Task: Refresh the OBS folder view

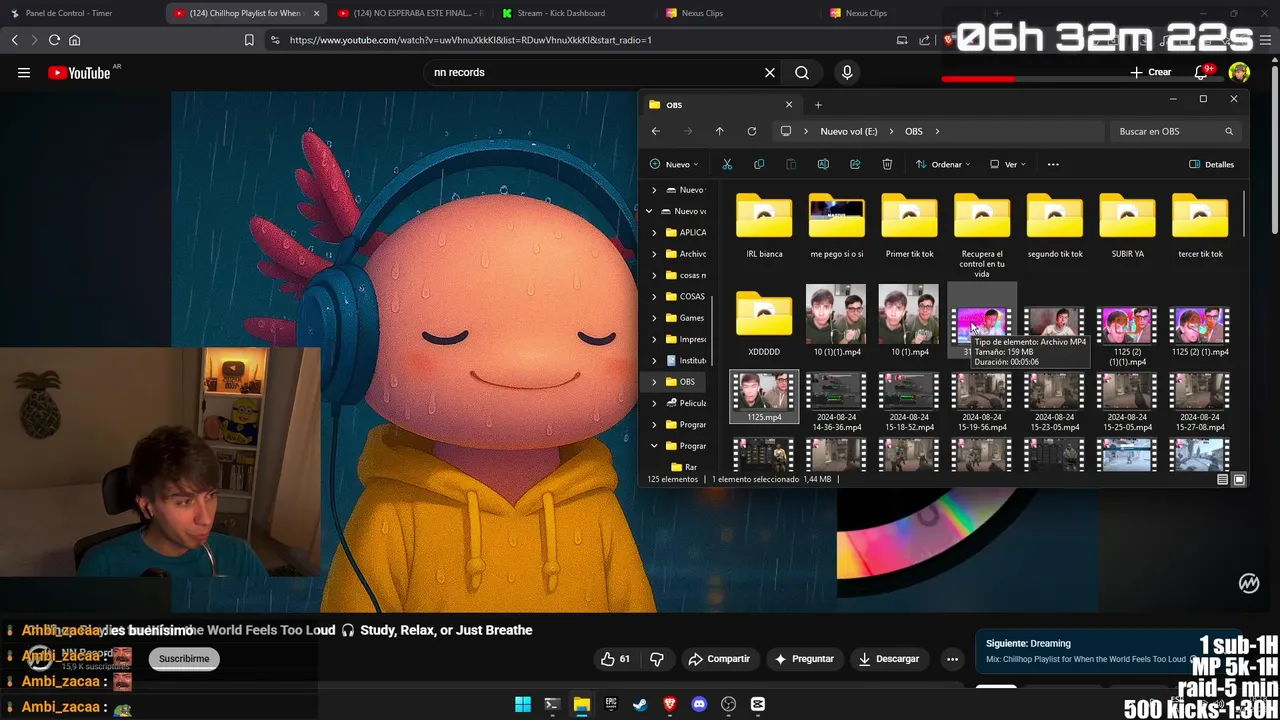Action: tap(752, 131)
